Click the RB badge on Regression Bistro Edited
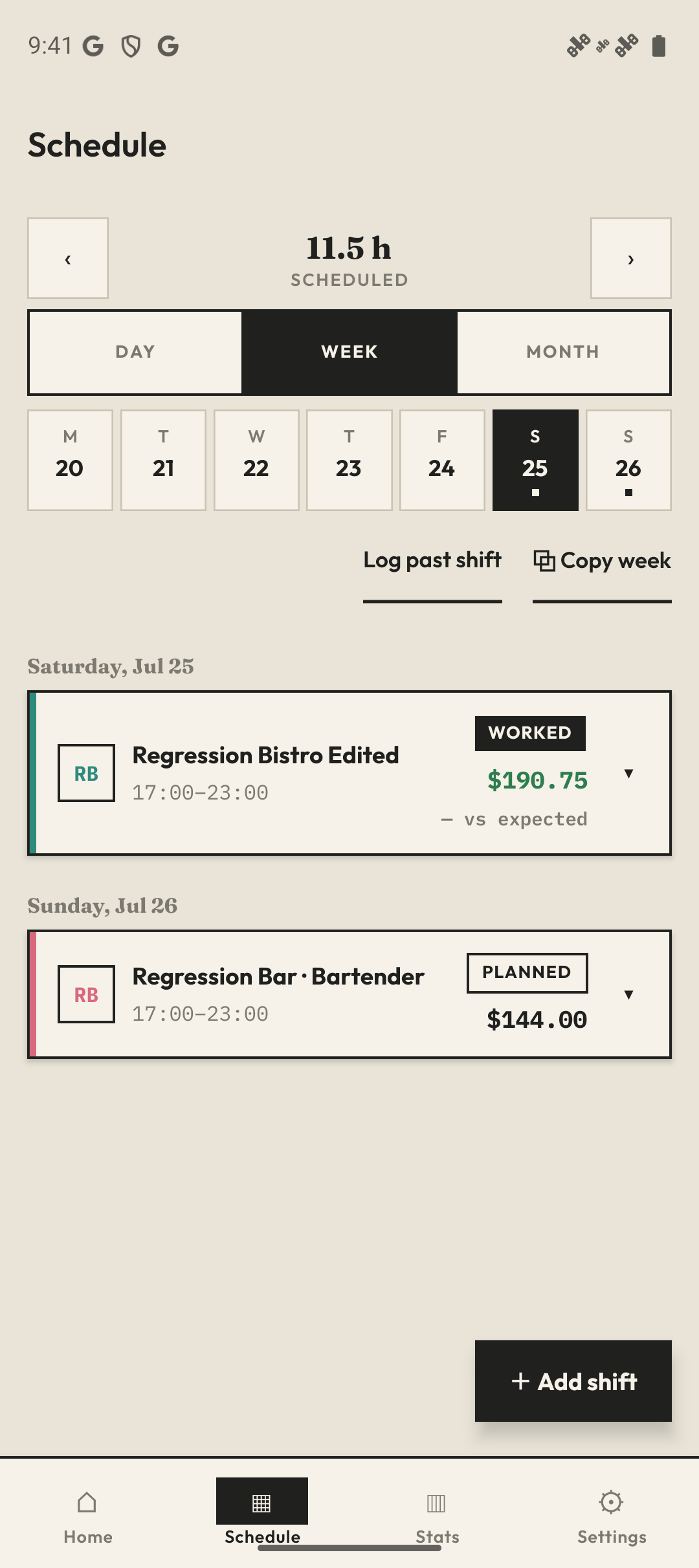This screenshot has width=699, height=1568. (x=87, y=773)
